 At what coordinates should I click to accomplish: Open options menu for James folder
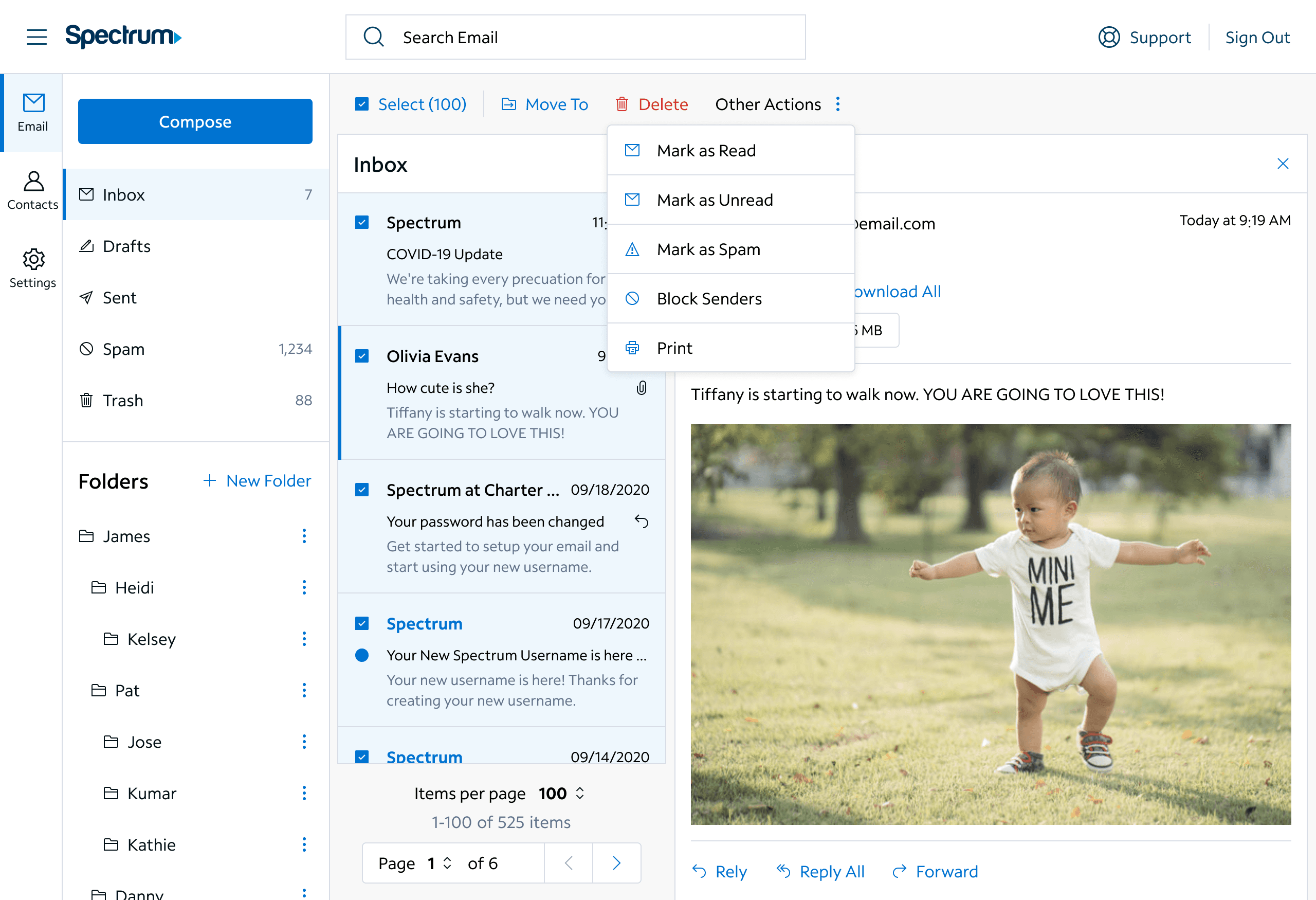click(x=304, y=536)
